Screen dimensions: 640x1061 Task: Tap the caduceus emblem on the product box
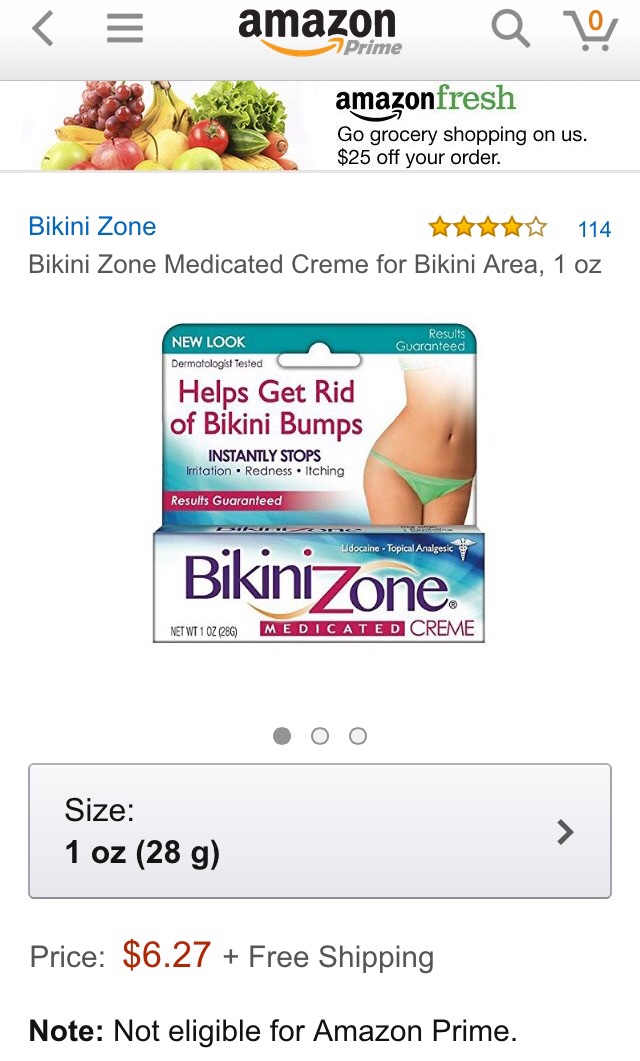tap(464, 549)
